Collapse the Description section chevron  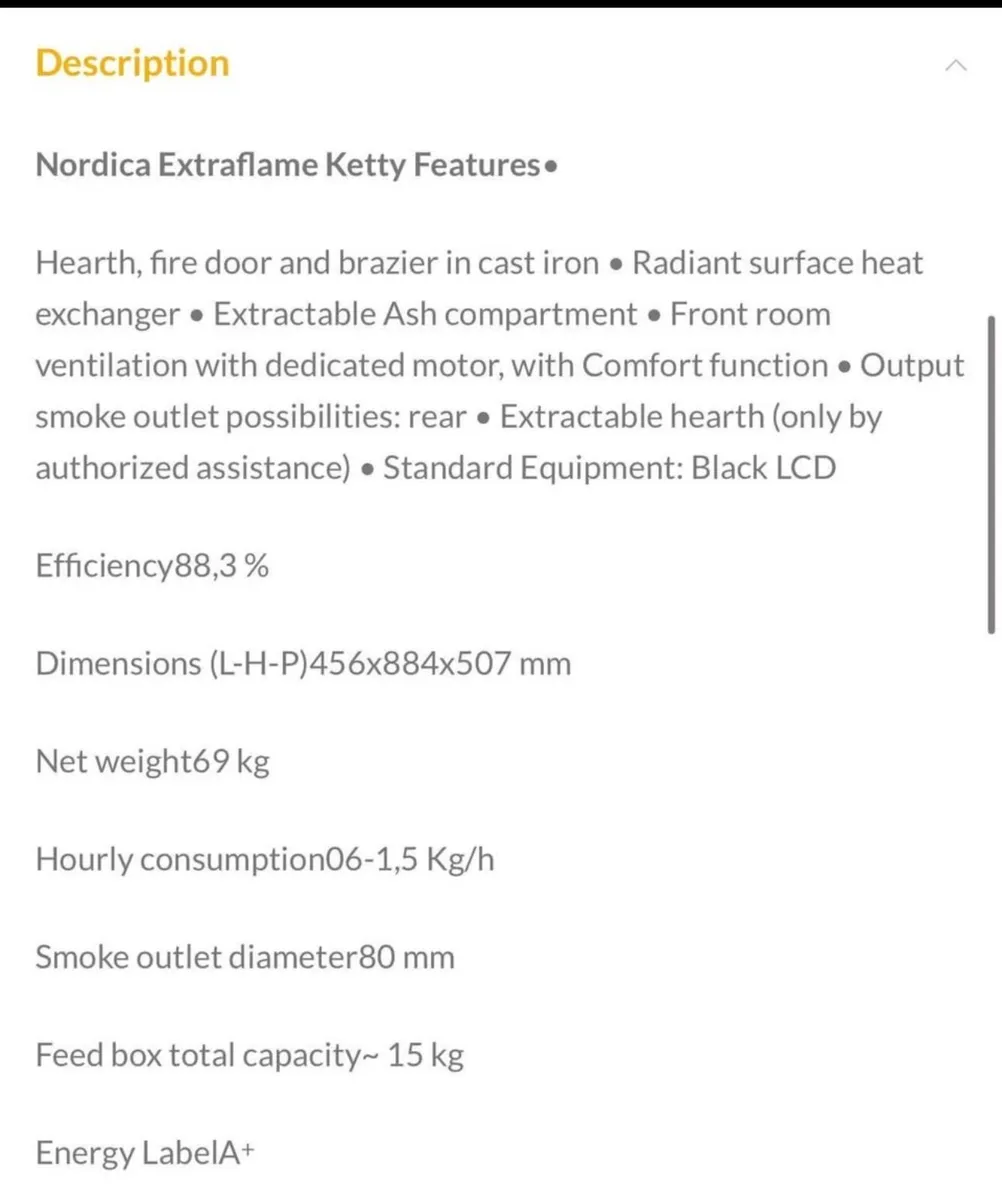(x=955, y=66)
